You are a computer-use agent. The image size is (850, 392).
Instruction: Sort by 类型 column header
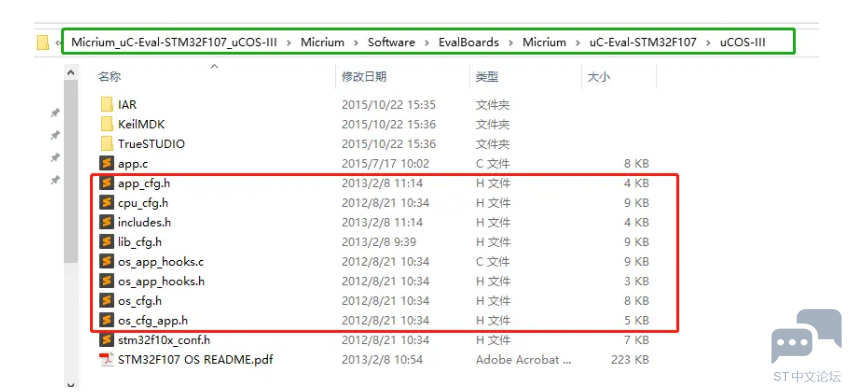(x=487, y=77)
